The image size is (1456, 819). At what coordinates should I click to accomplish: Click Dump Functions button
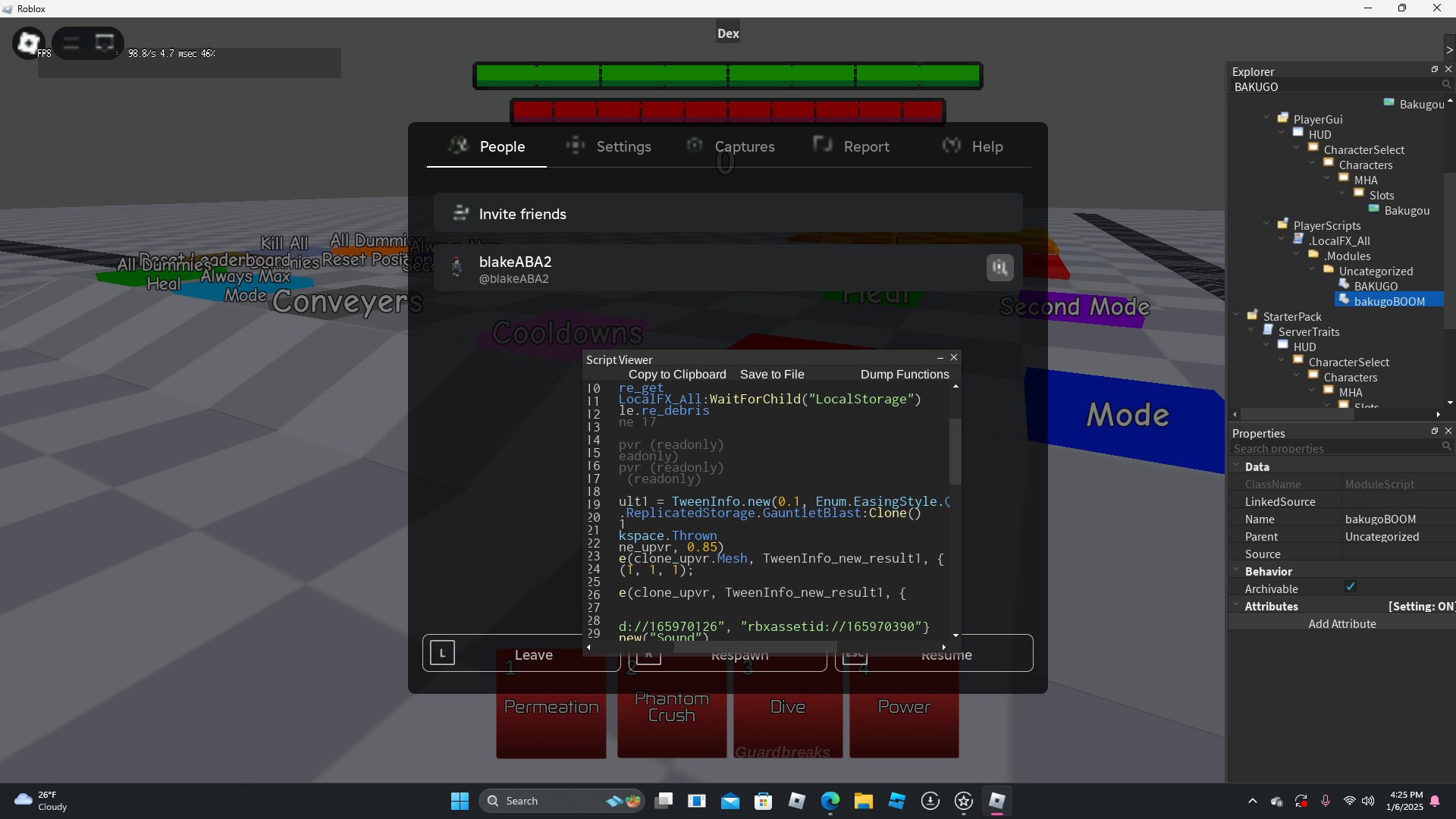pos(905,374)
